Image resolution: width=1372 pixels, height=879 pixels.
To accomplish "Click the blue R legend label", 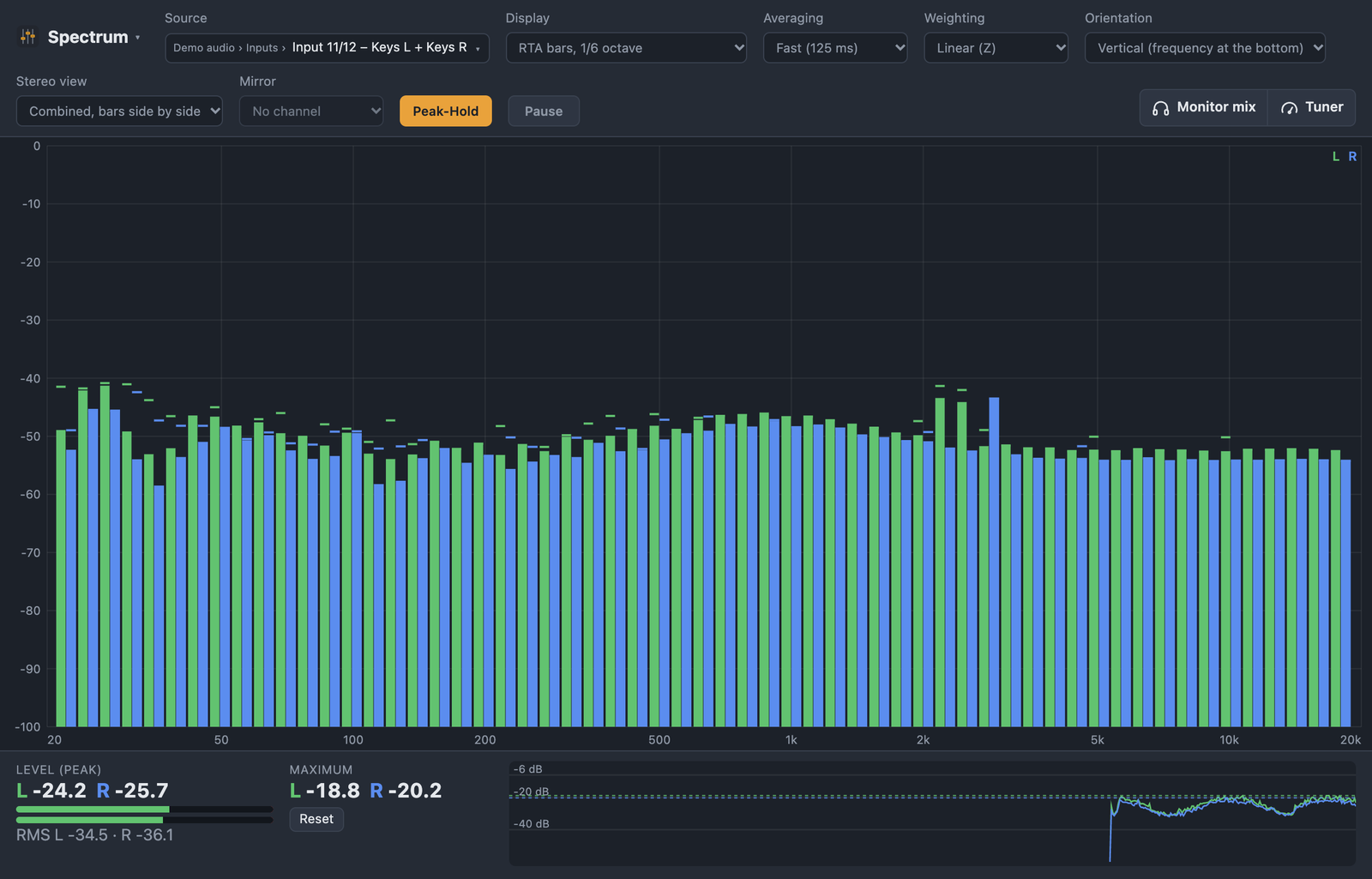I will coord(1352,157).
